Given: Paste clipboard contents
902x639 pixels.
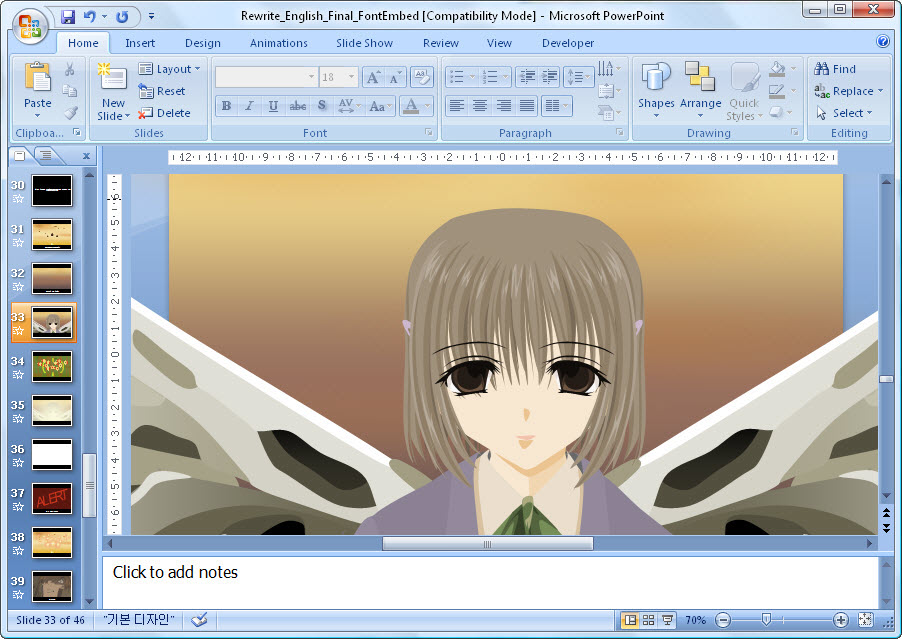Looking at the screenshot, I should (37, 89).
